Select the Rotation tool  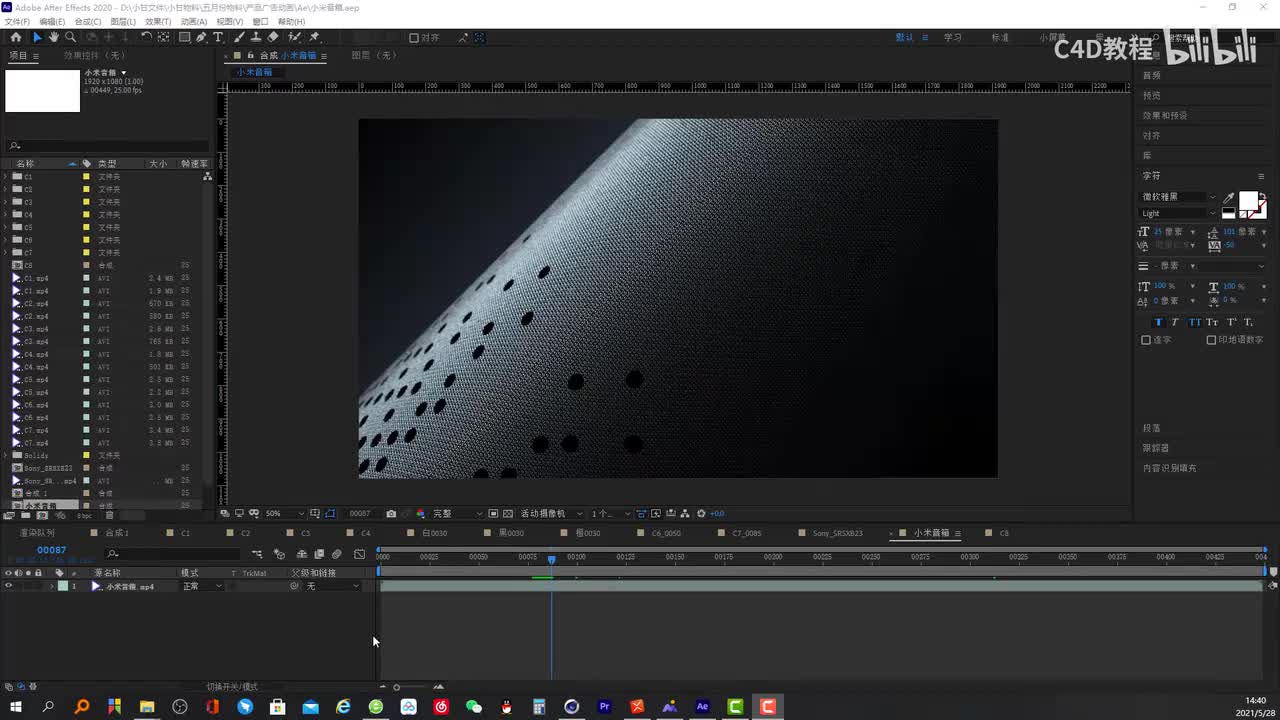[146, 37]
